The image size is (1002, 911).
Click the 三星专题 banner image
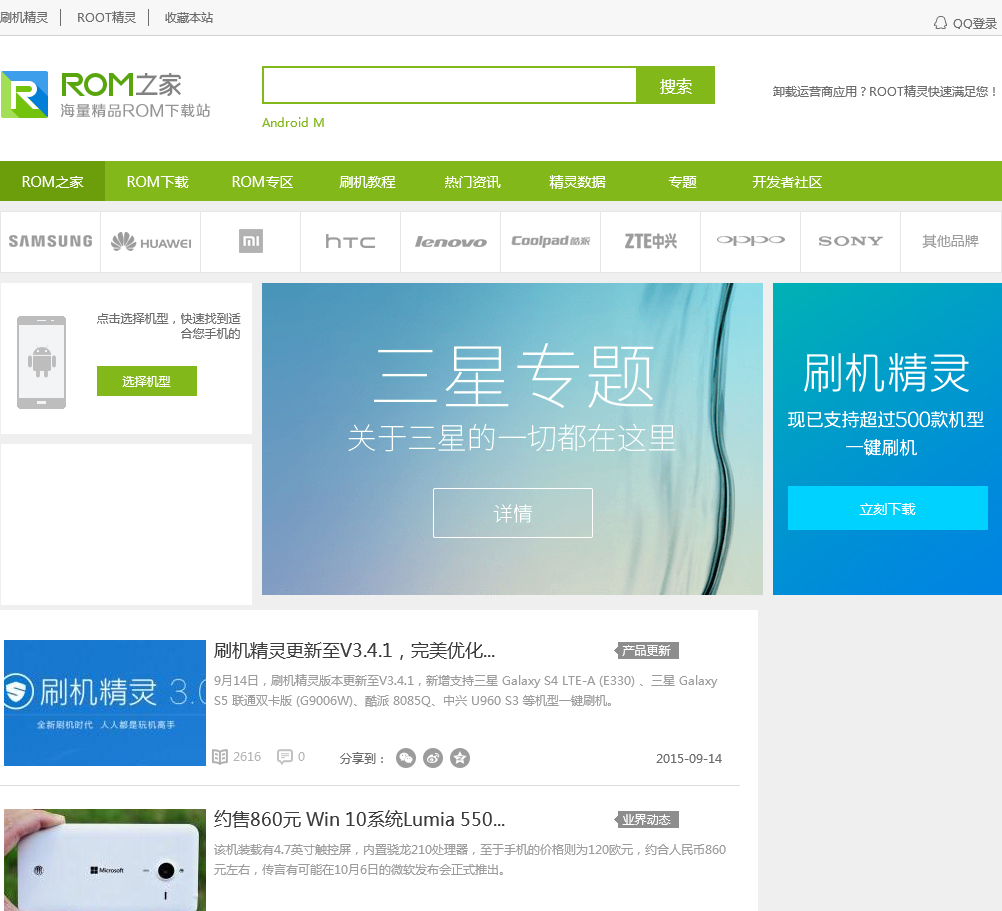(x=512, y=439)
